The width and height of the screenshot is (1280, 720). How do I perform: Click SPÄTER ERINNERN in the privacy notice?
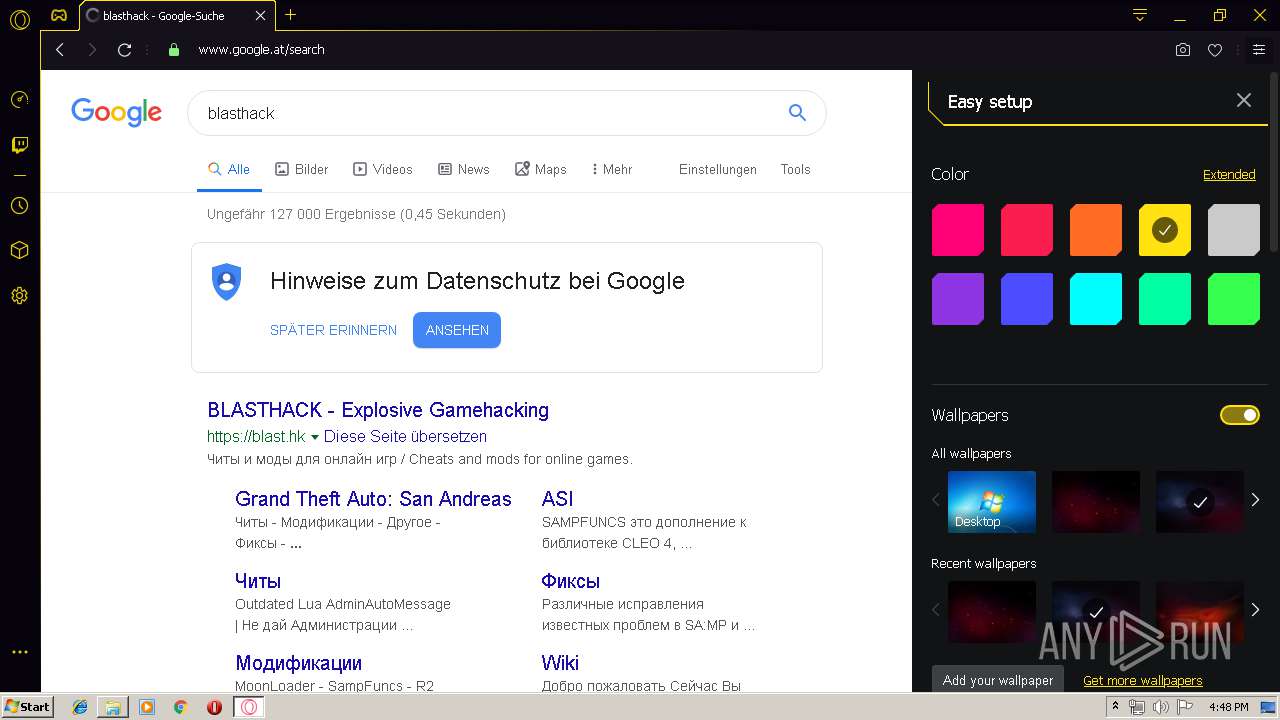tap(333, 330)
